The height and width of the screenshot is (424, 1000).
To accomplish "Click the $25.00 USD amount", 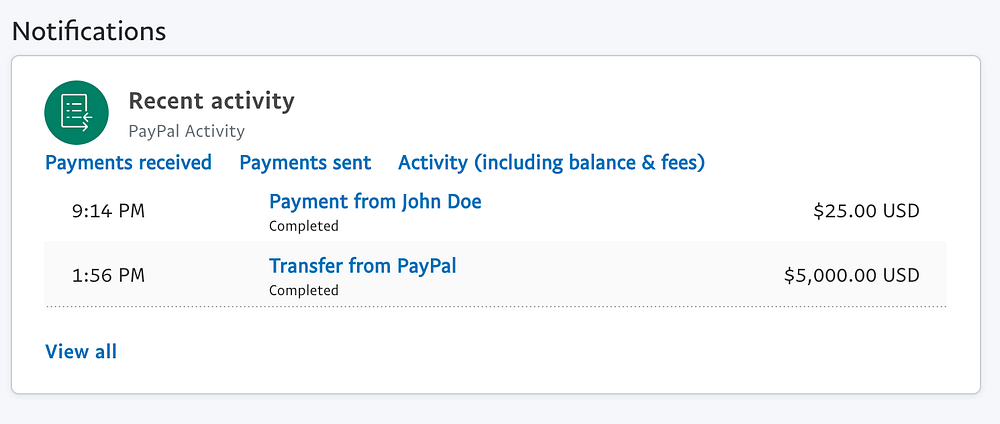I will [x=865, y=211].
